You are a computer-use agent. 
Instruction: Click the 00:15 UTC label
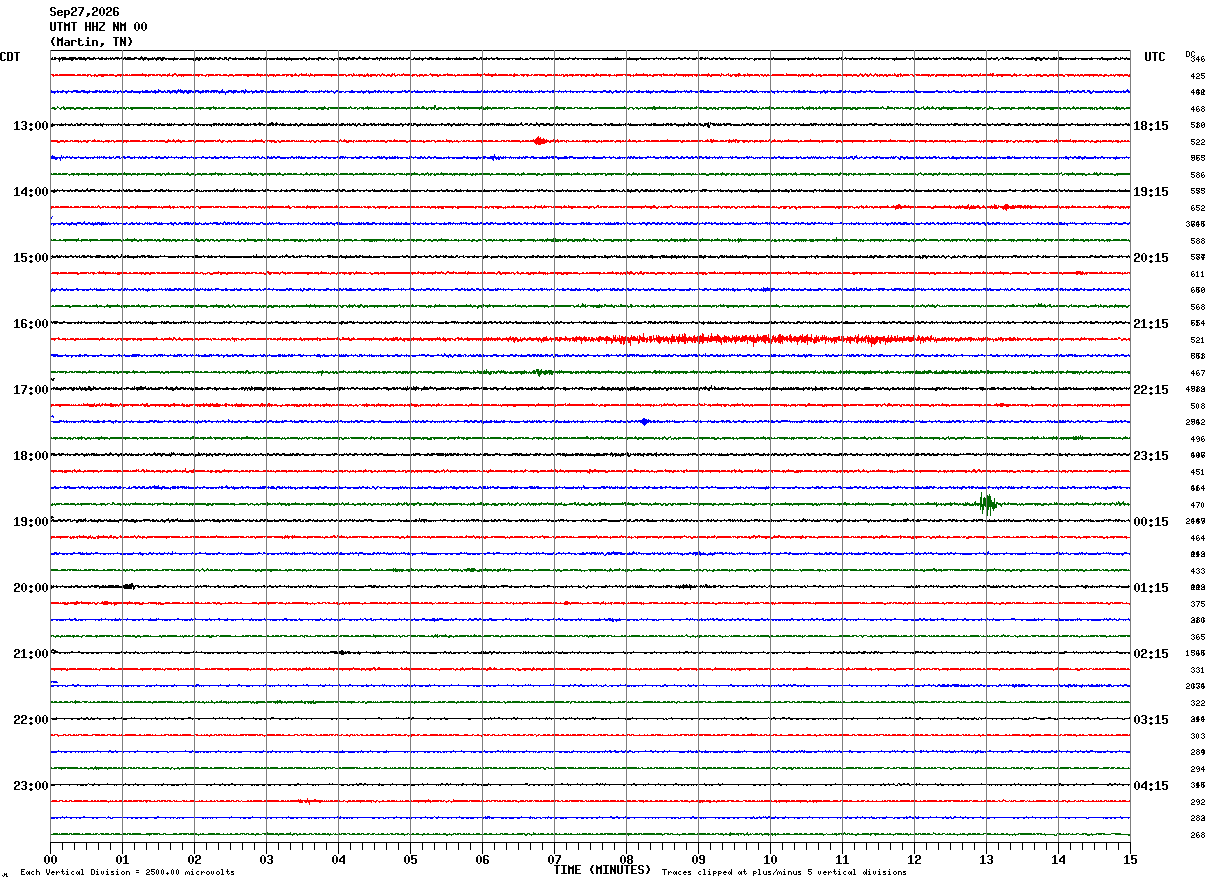(x=1151, y=522)
